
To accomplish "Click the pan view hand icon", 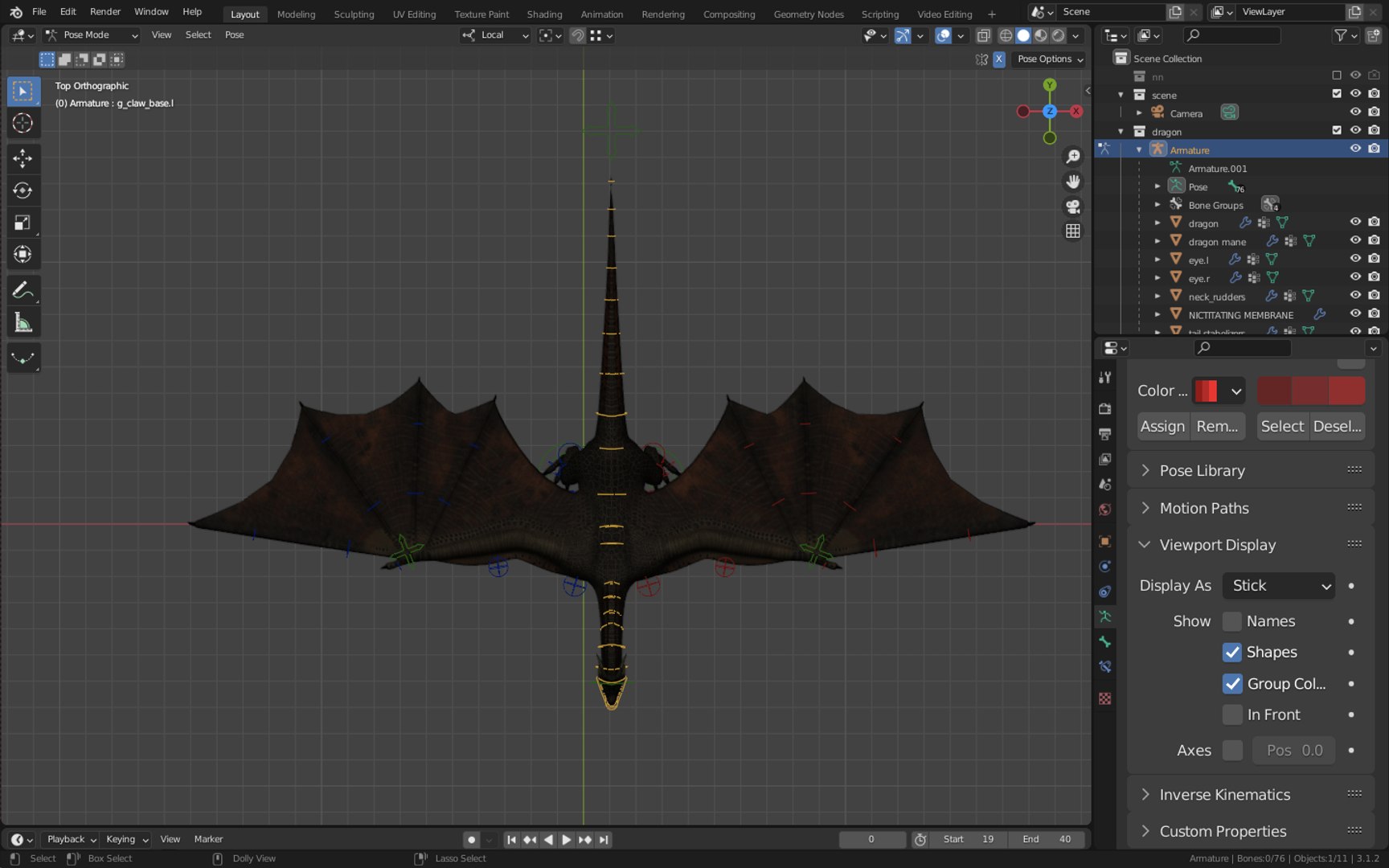I will pyautogui.click(x=1072, y=182).
